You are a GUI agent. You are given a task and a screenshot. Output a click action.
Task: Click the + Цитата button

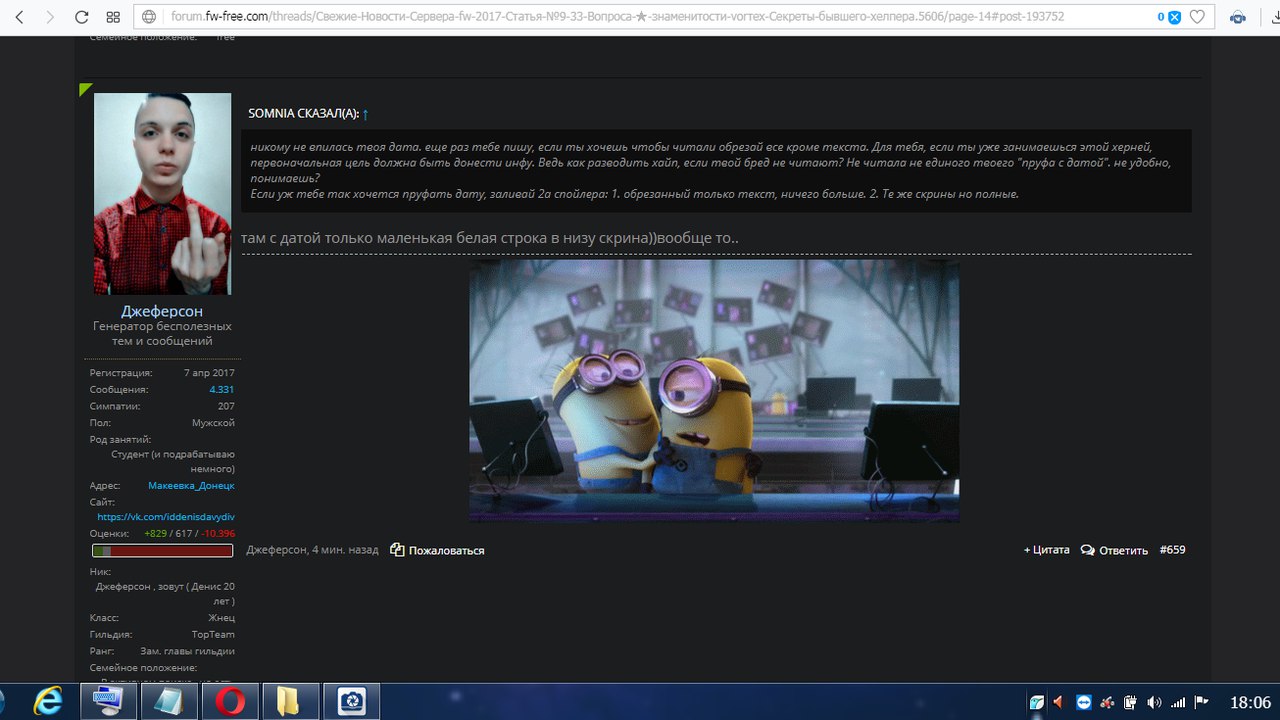pos(1046,550)
